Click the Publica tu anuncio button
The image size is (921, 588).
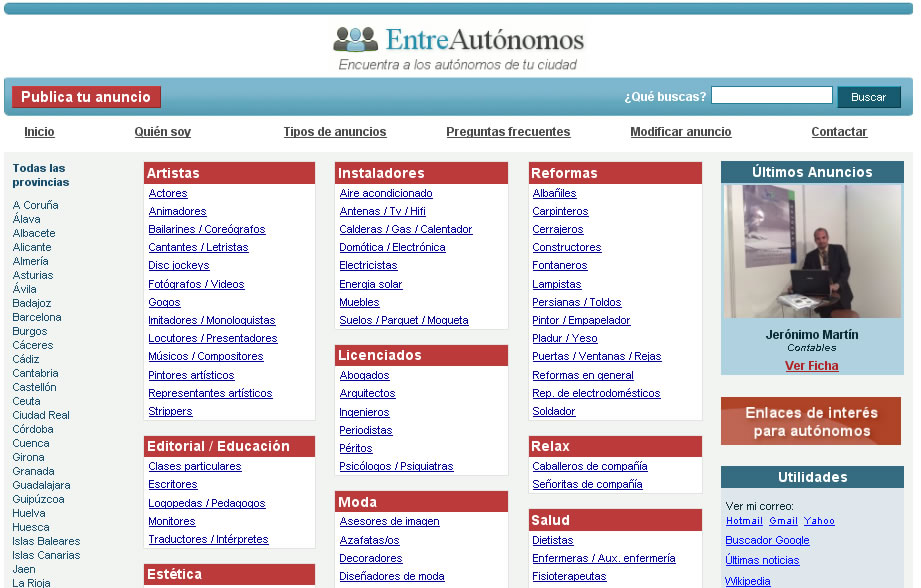tap(86, 97)
